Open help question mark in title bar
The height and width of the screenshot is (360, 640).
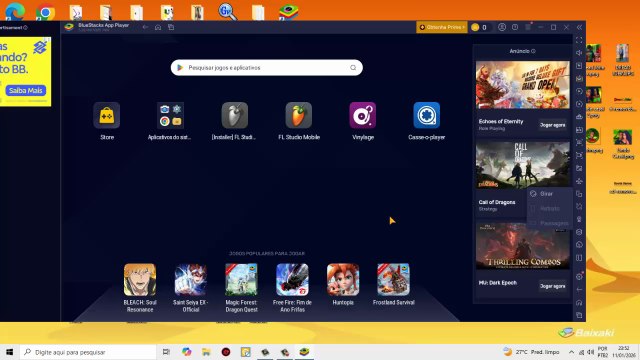click(x=515, y=27)
